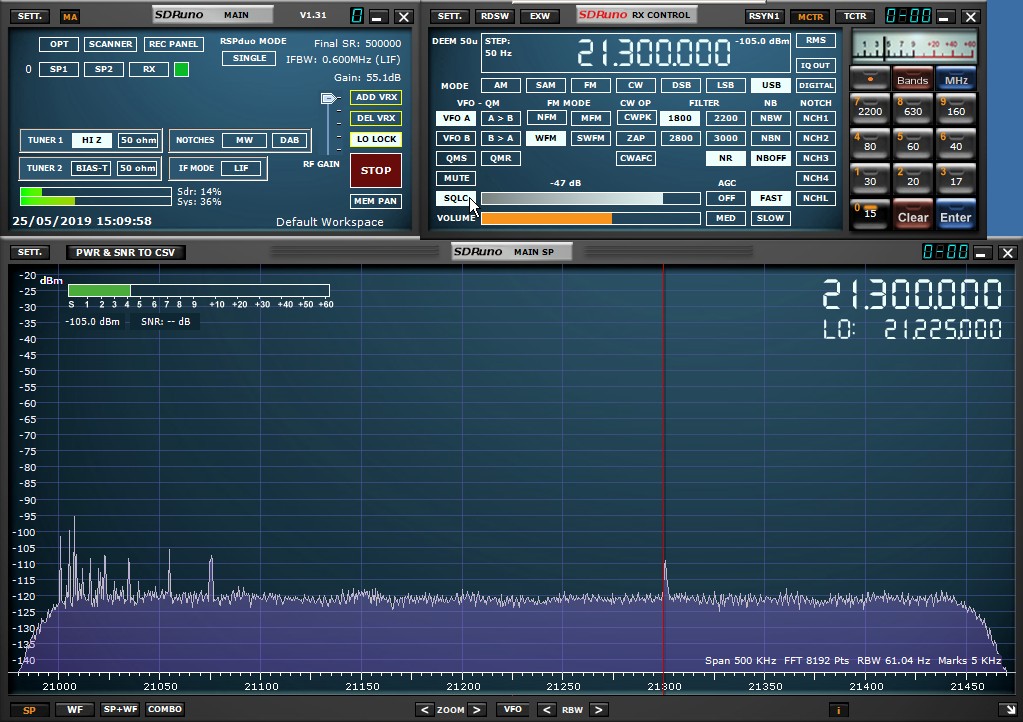This screenshot has width=1023, height=722.
Task: Click the RF gain slider handle
Action: pos(329,98)
